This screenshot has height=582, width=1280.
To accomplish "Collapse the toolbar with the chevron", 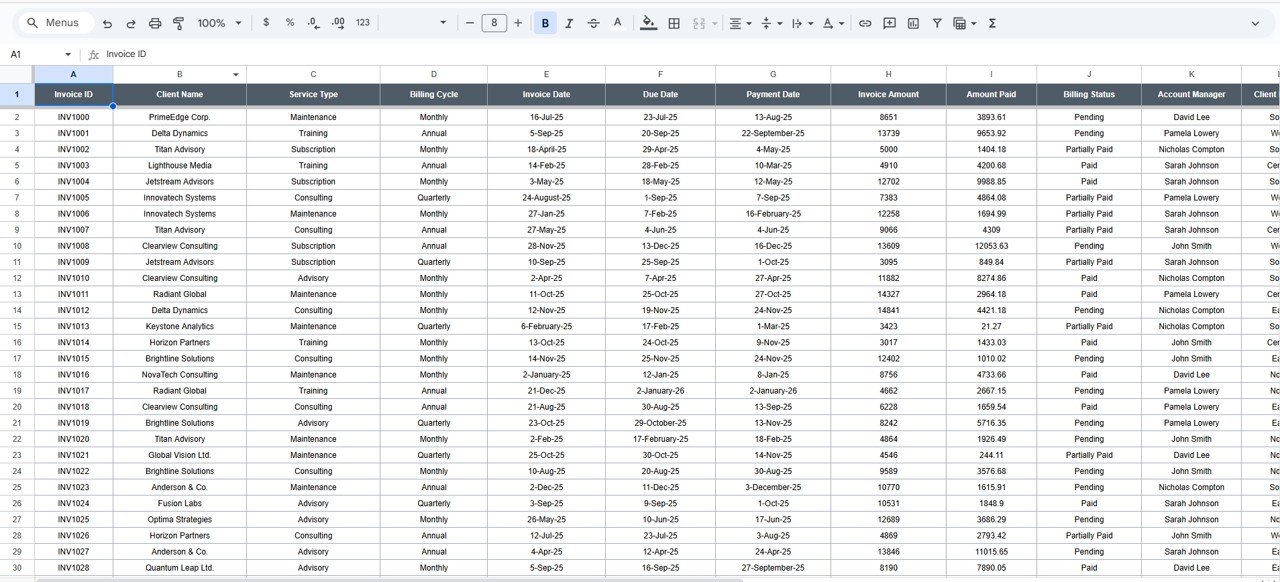I will pos(1256,21).
